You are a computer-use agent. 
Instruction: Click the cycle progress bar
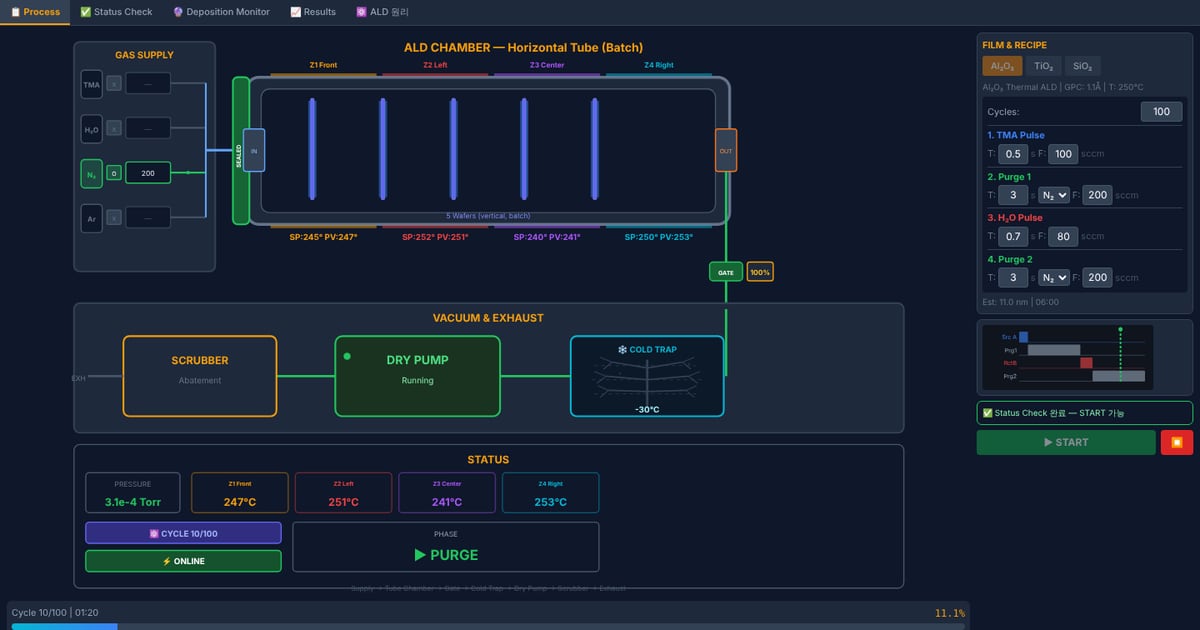click(x=488, y=626)
